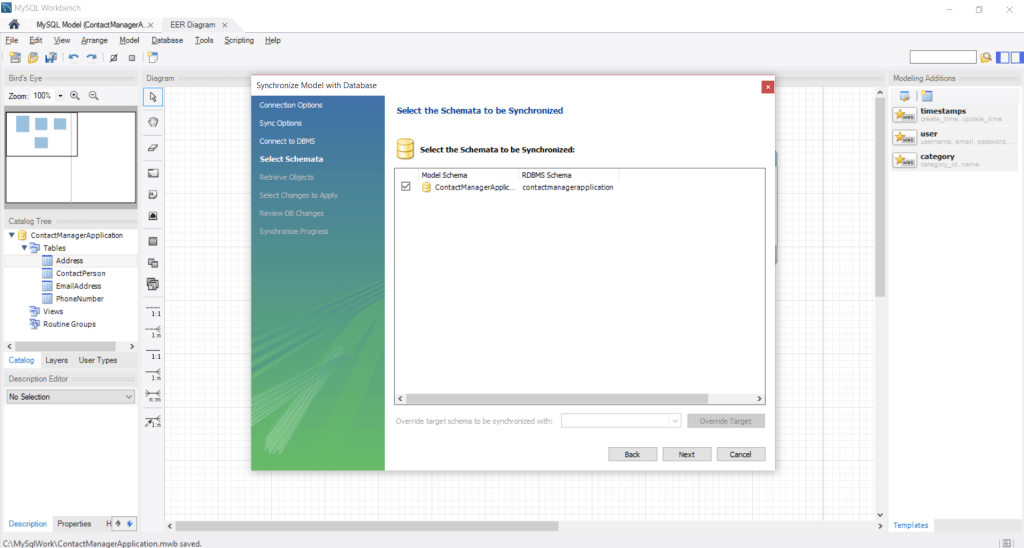This screenshot has width=1024, height=548.
Task: Click the category template star icon
Action: pyautogui.click(x=904, y=160)
